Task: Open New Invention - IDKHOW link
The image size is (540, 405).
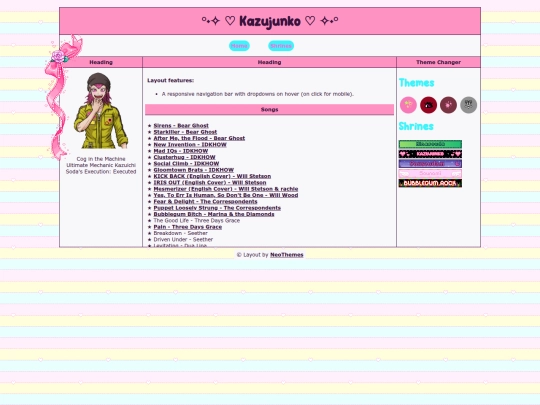Action: 190,145
